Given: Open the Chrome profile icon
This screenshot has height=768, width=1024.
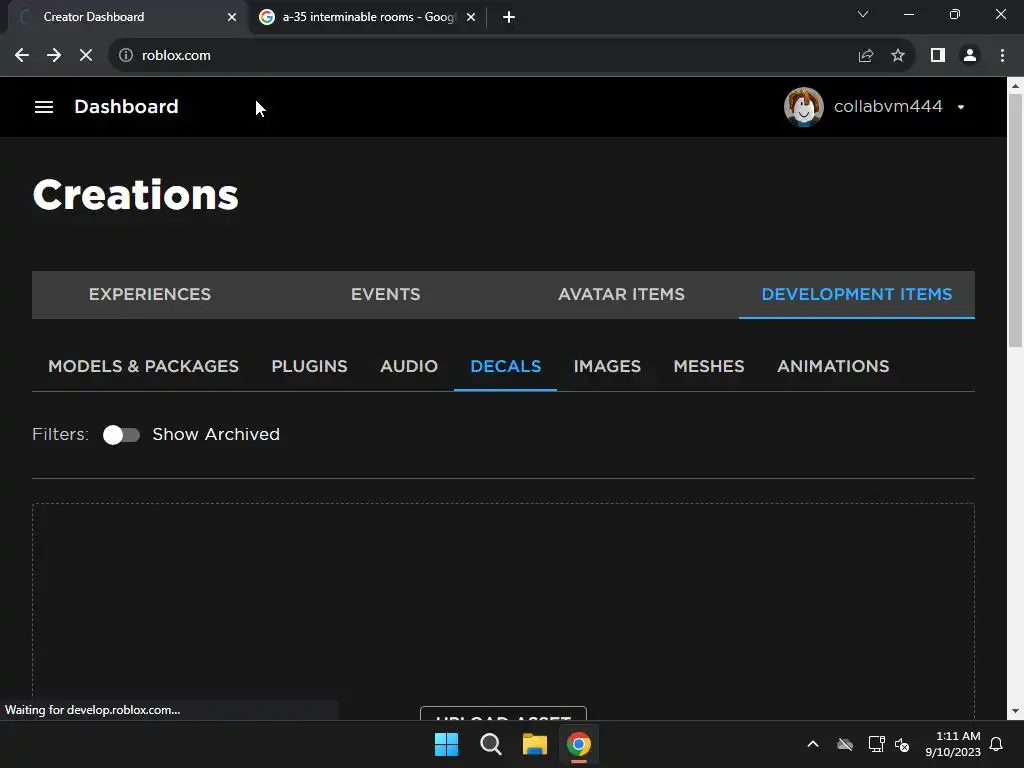Looking at the screenshot, I should click(x=970, y=56).
